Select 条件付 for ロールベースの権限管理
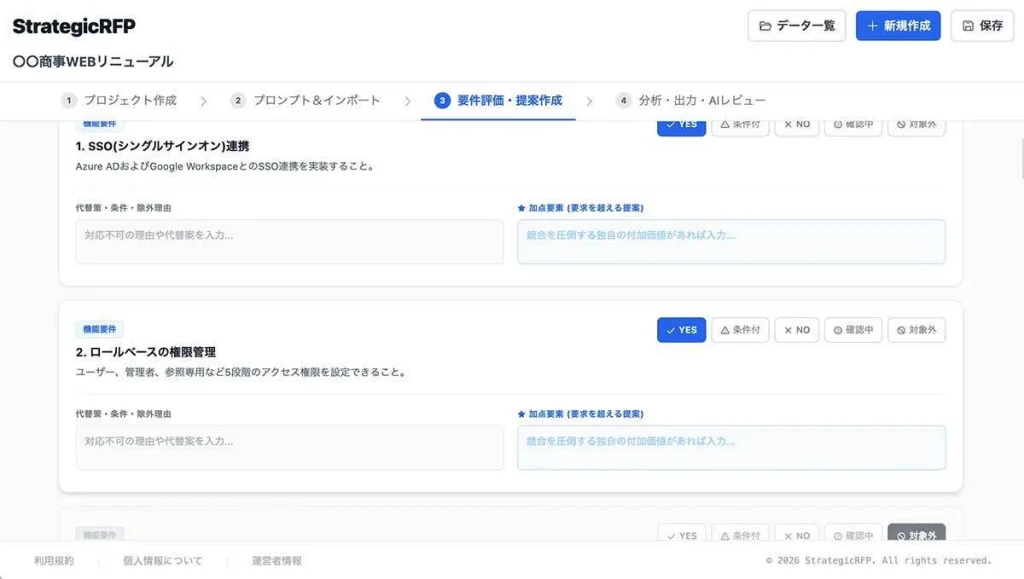Screen dimensions: 1024x579 click(740, 330)
